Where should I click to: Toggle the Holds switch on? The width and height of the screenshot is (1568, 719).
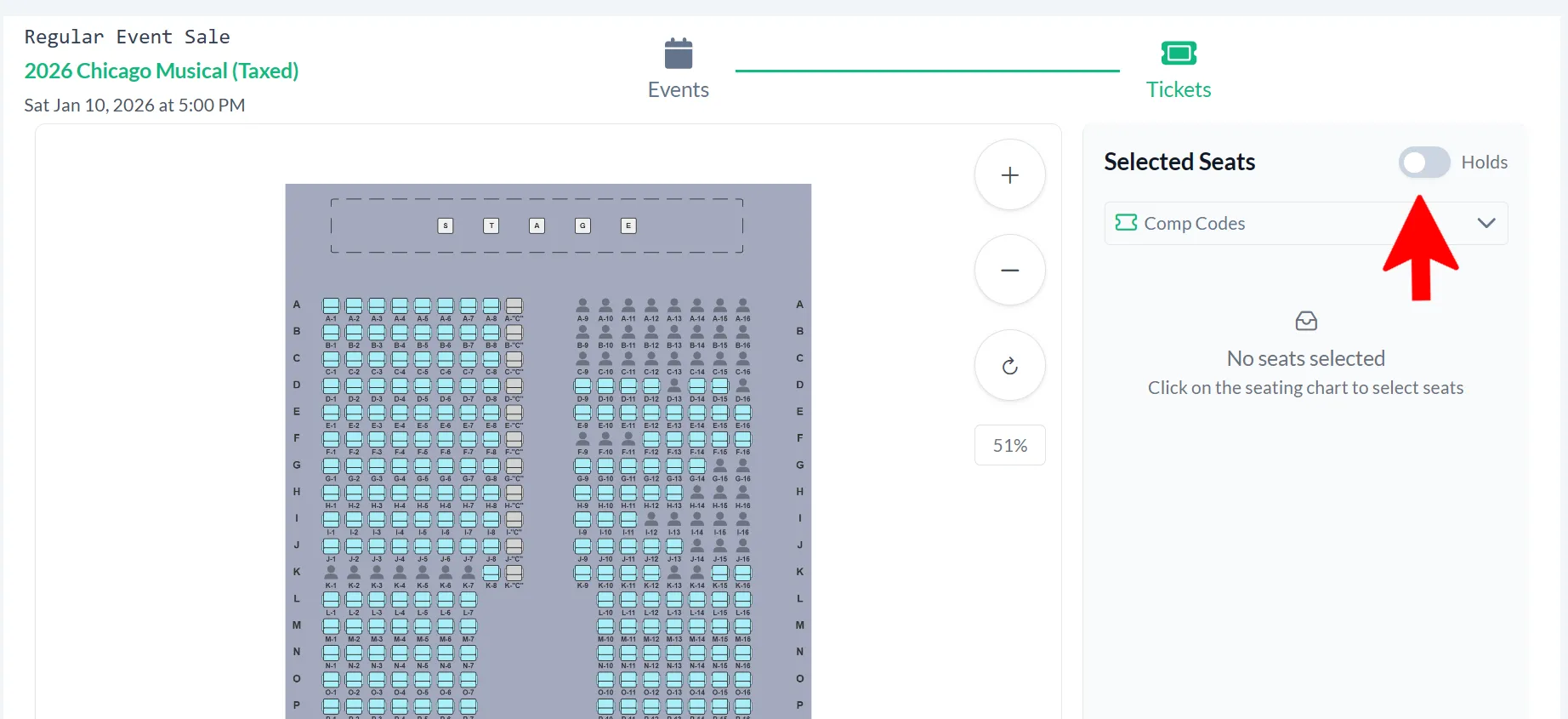(x=1423, y=163)
